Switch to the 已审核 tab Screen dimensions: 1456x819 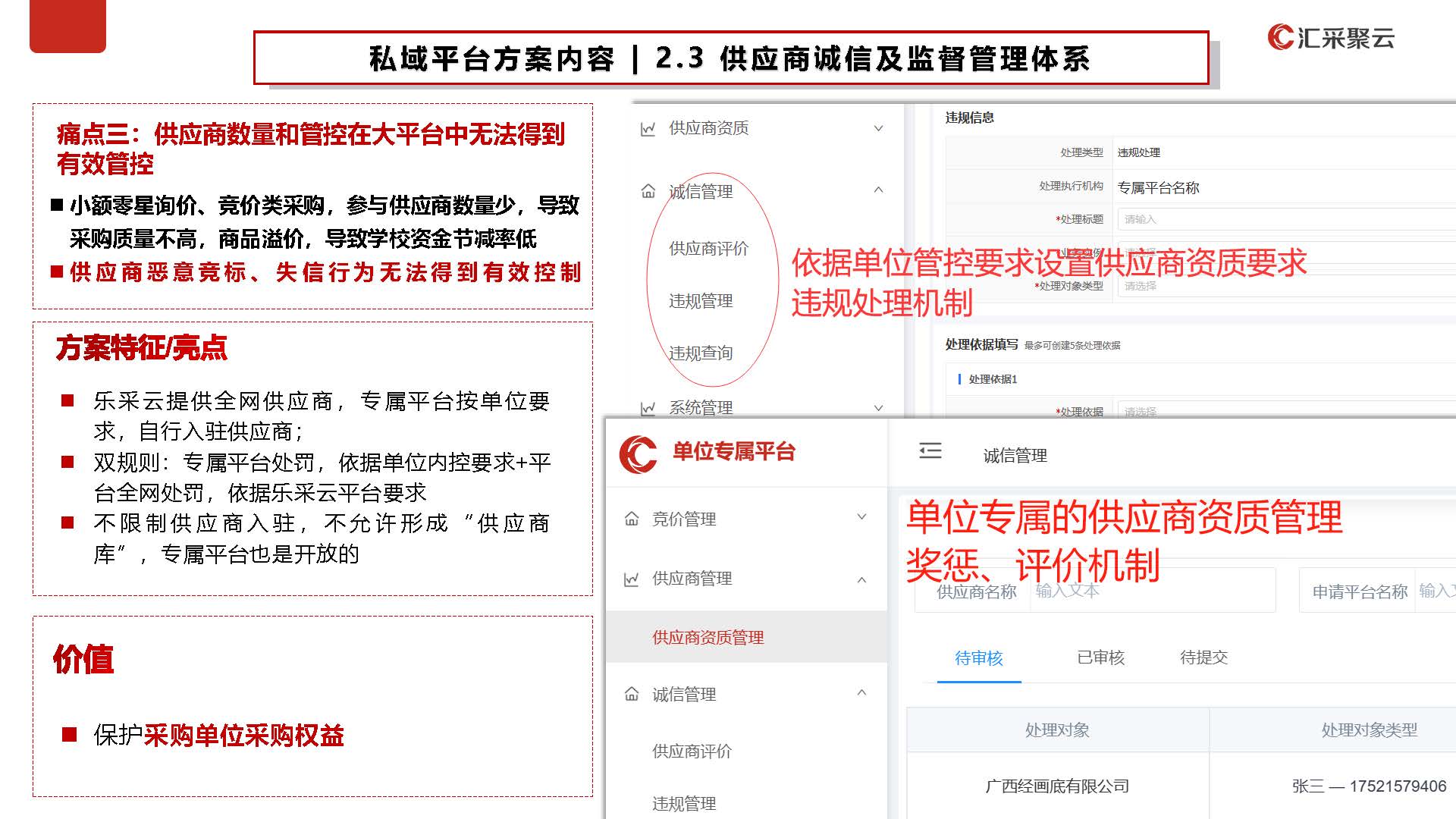[x=1101, y=657]
